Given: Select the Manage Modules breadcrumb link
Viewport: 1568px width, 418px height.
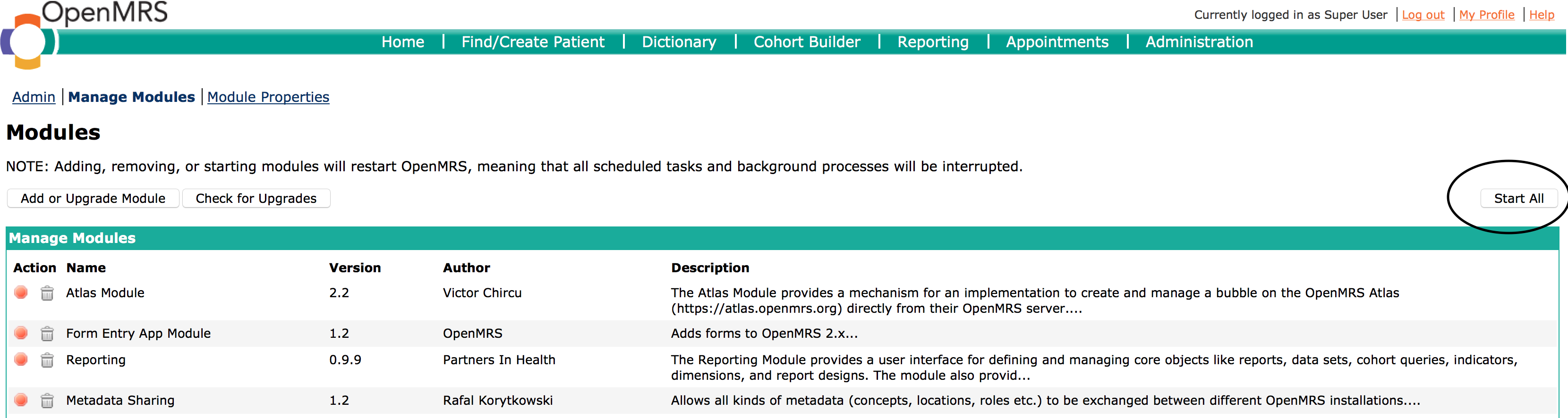Looking at the screenshot, I should [131, 97].
